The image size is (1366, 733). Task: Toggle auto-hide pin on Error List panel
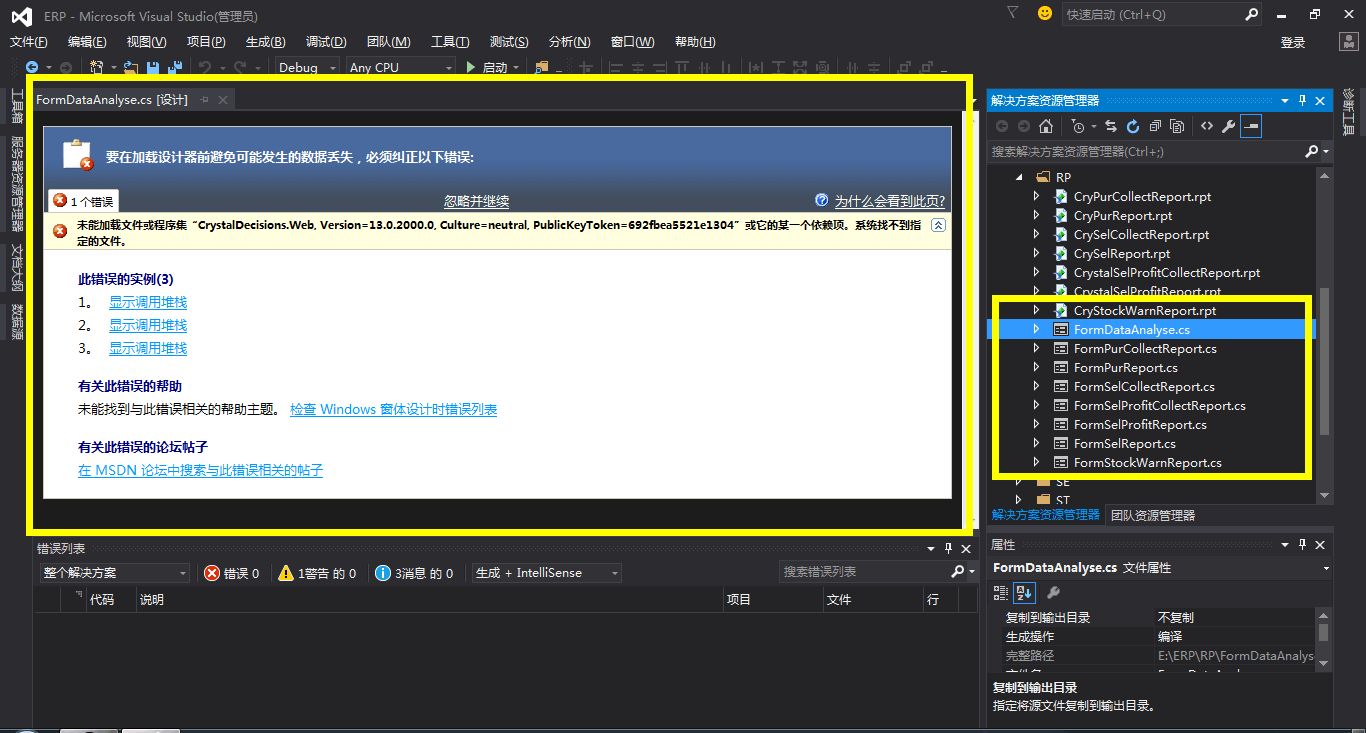[x=947, y=548]
